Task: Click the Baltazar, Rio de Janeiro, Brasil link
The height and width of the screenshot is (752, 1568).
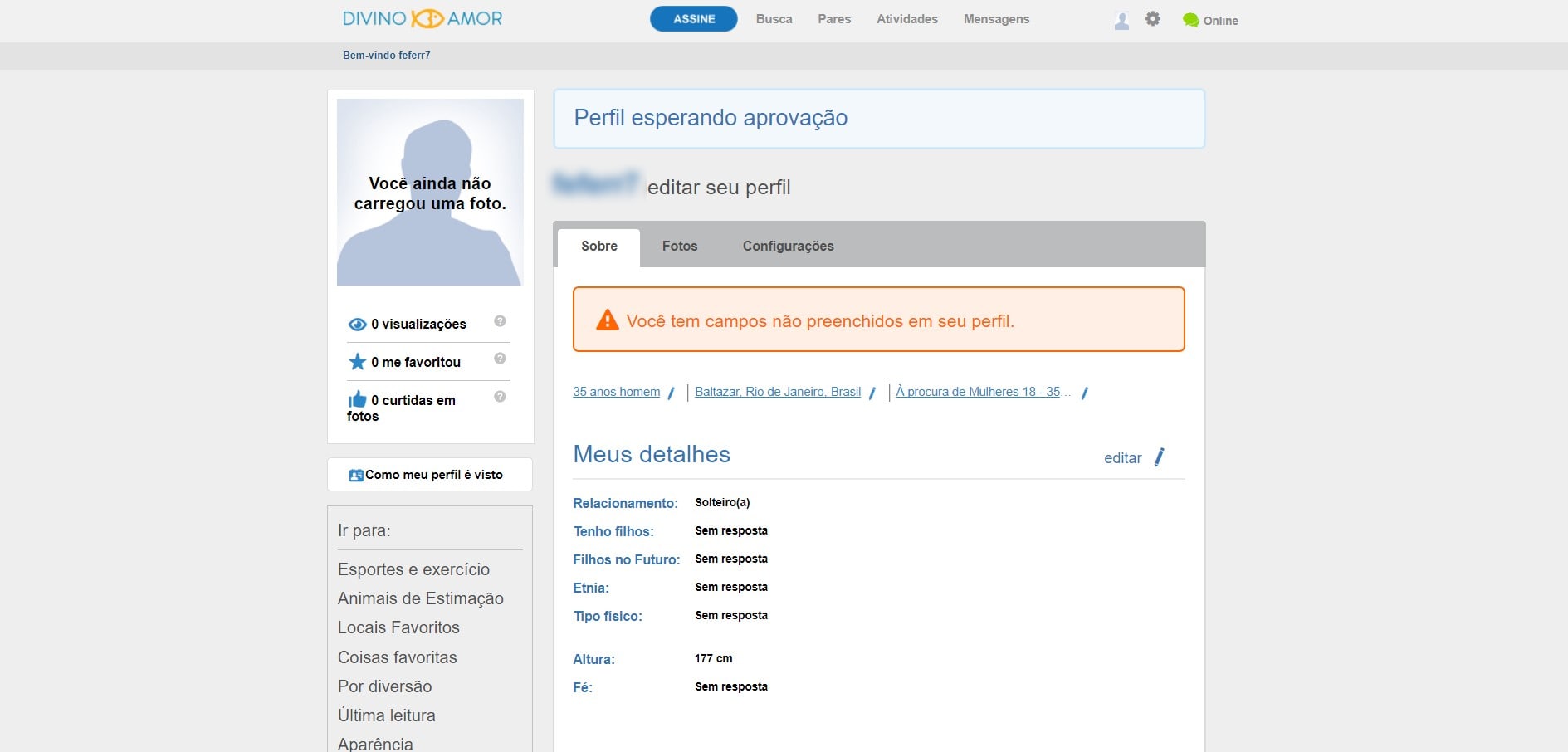Action: click(x=778, y=392)
